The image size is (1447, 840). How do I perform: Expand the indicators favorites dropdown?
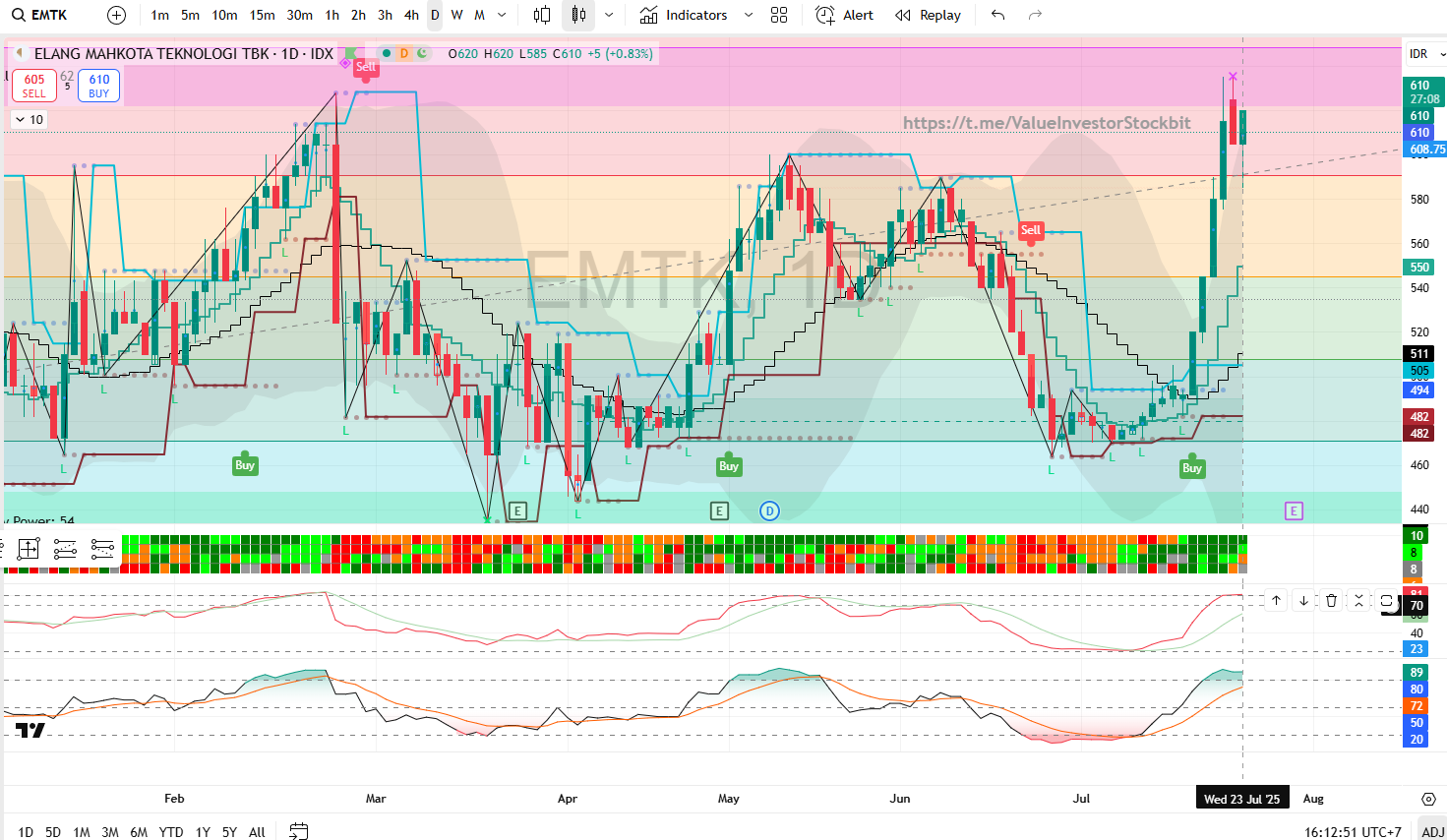[749, 15]
